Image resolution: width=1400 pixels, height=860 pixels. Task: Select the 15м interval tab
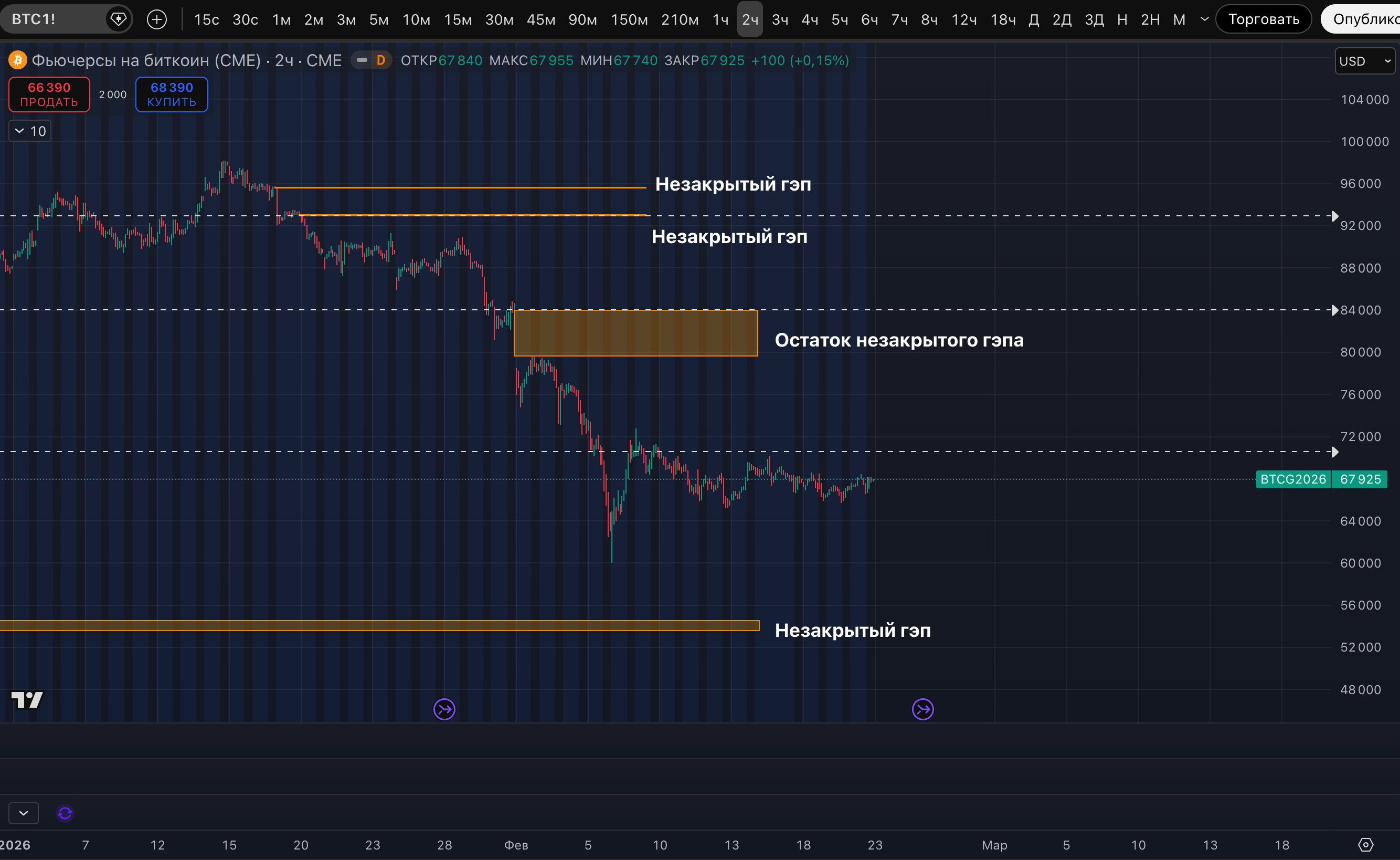pos(458,19)
